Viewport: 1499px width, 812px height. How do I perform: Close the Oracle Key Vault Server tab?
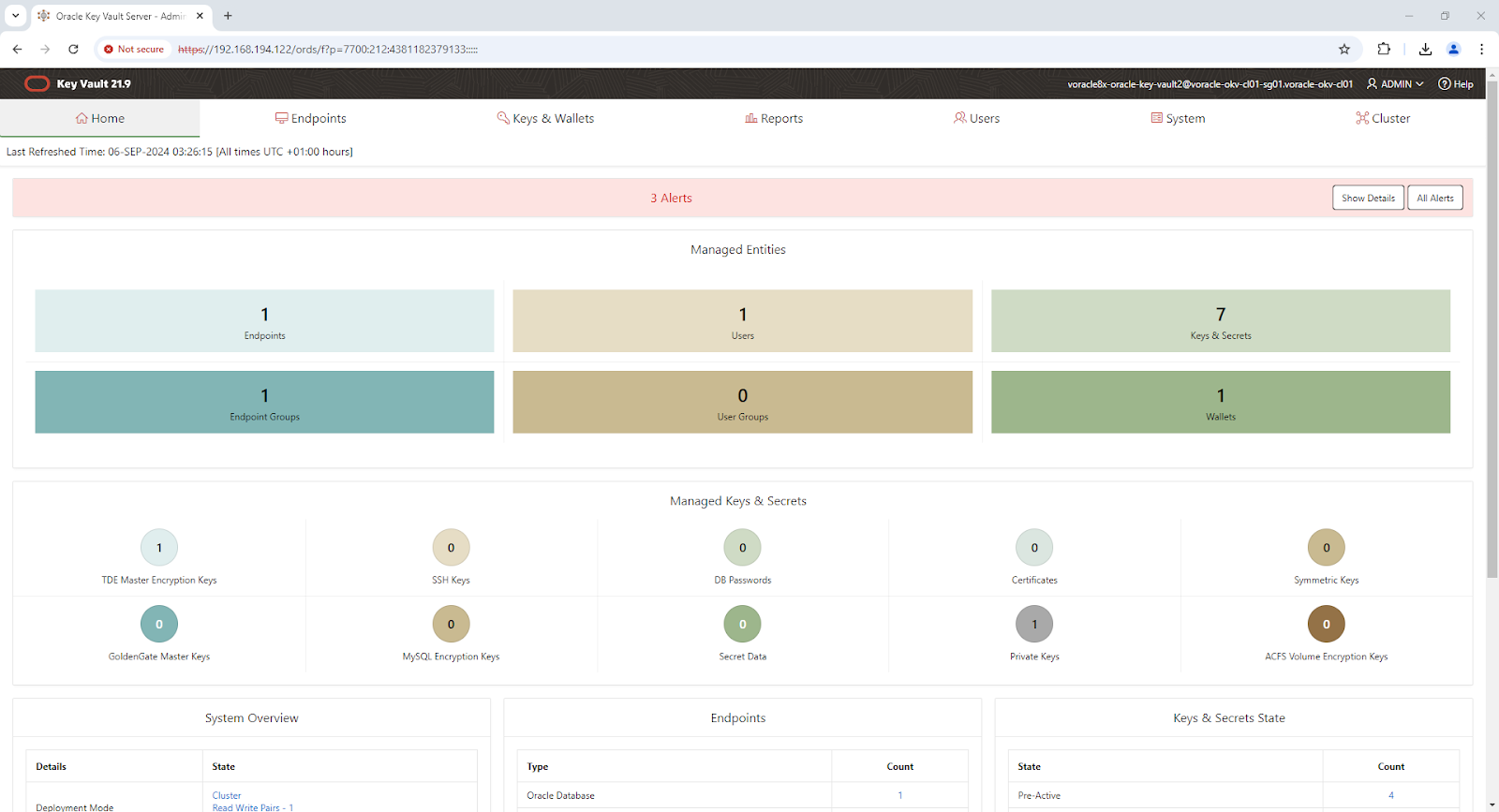tap(200, 16)
